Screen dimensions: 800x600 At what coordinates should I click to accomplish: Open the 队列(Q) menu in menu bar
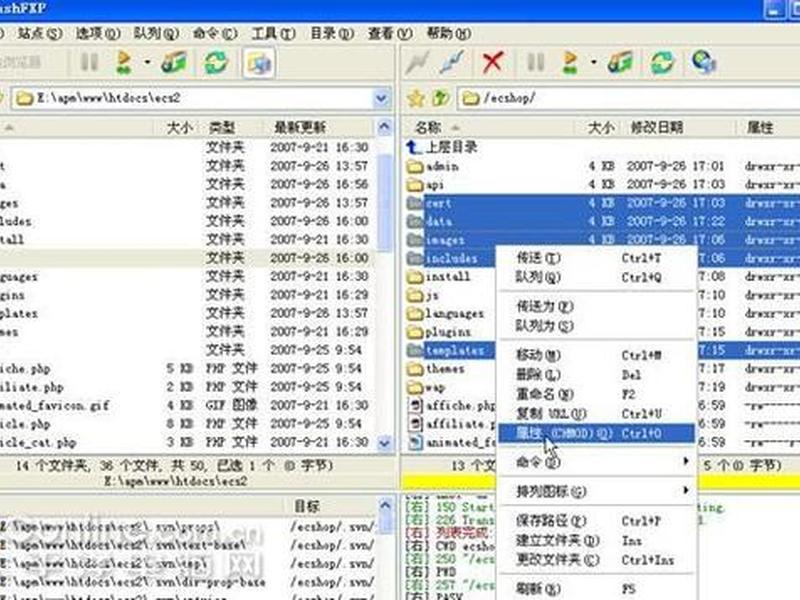tap(156, 34)
